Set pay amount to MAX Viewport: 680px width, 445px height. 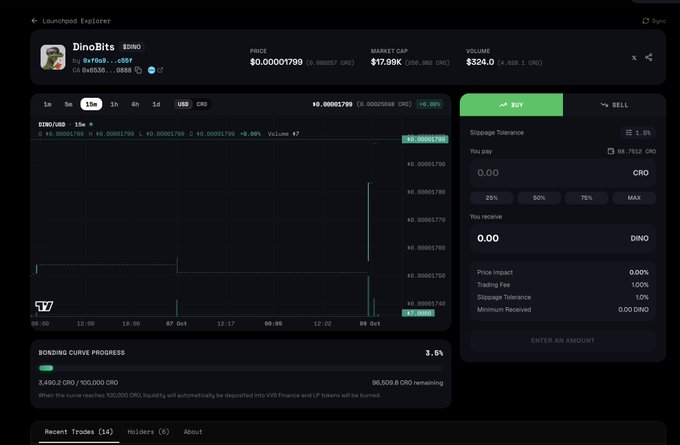(634, 198)
